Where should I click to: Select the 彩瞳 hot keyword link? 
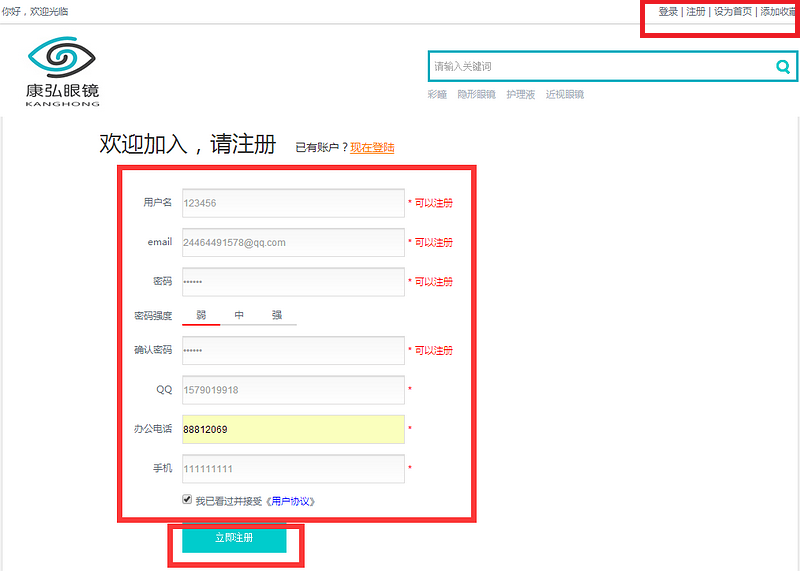(x=437, y=95)
